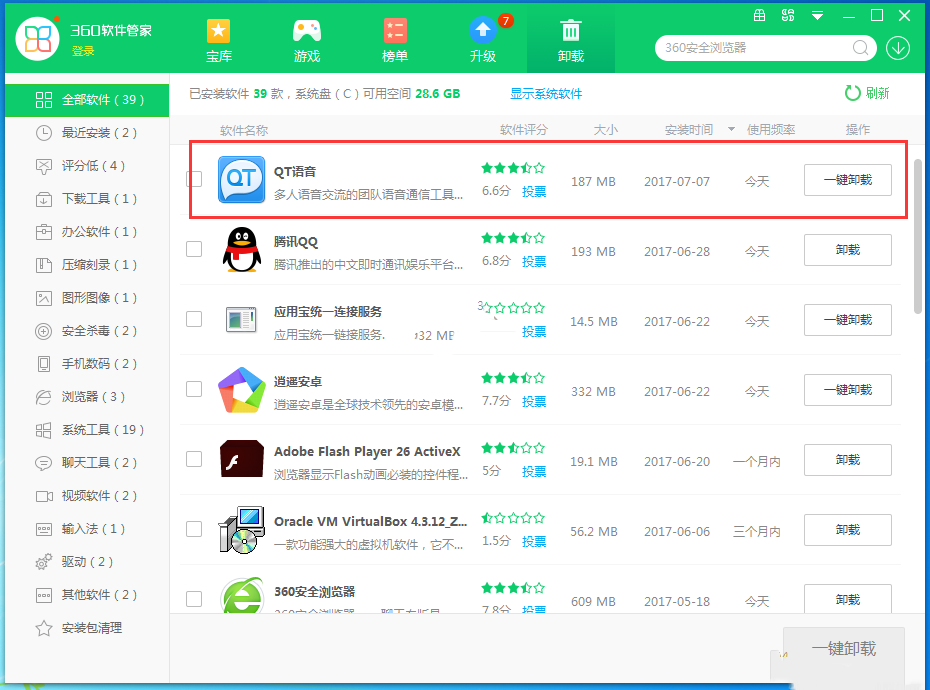This screenshot has width=930, height=690.
Task: Click the circled download arrow beside search box
Action: click(898, 48)
